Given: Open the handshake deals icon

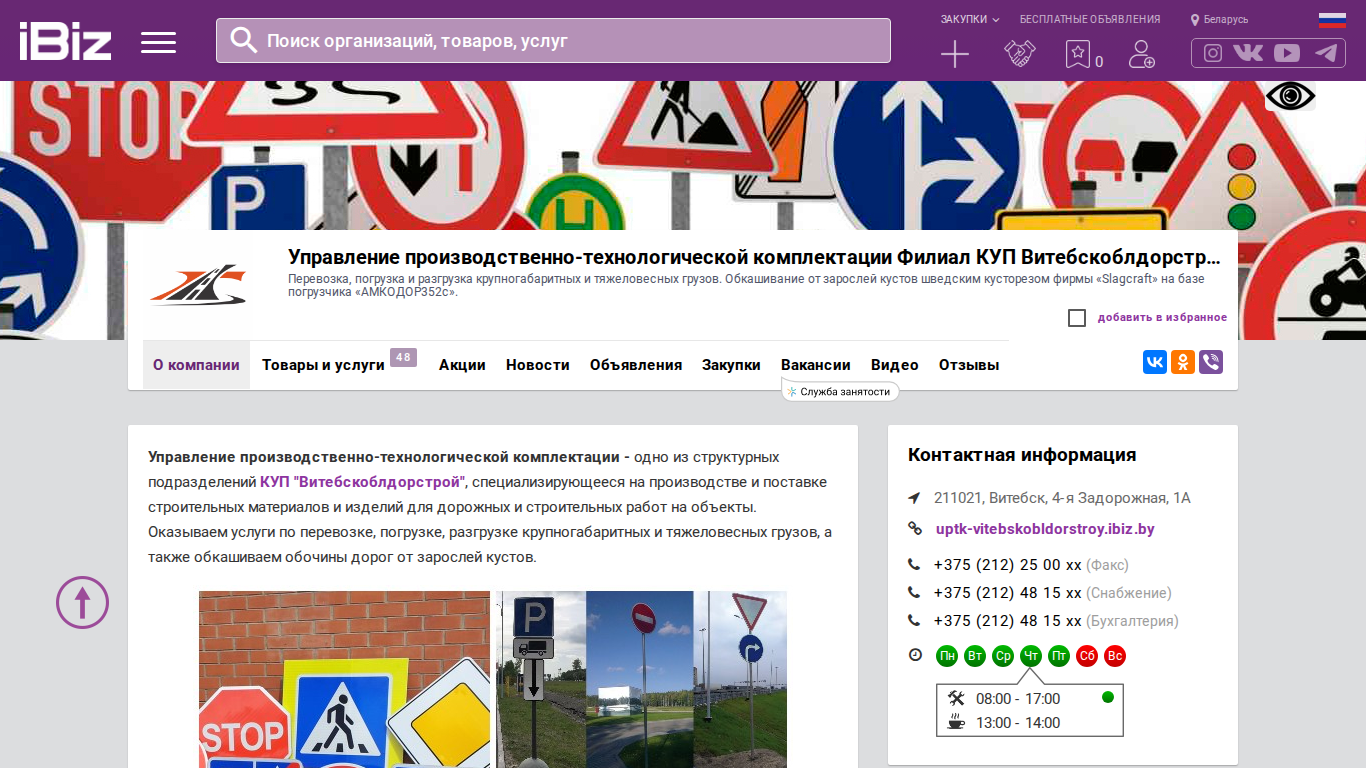Looking at the screenshot, I should coord(1019,54).
